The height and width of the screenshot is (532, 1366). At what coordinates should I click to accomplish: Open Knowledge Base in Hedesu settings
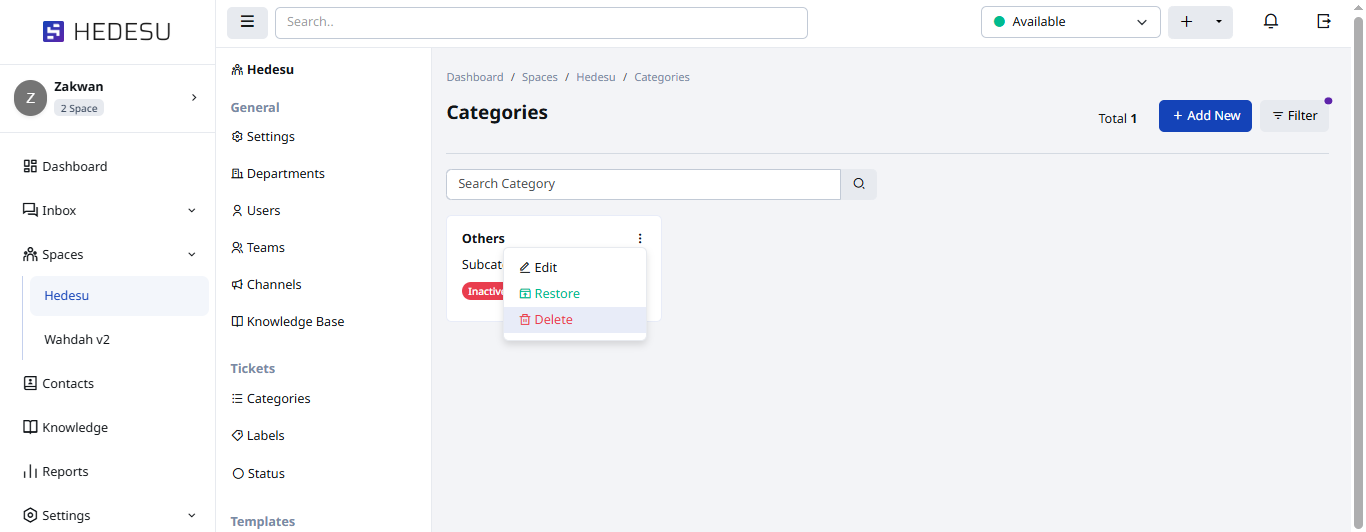[x=295, y=322]
